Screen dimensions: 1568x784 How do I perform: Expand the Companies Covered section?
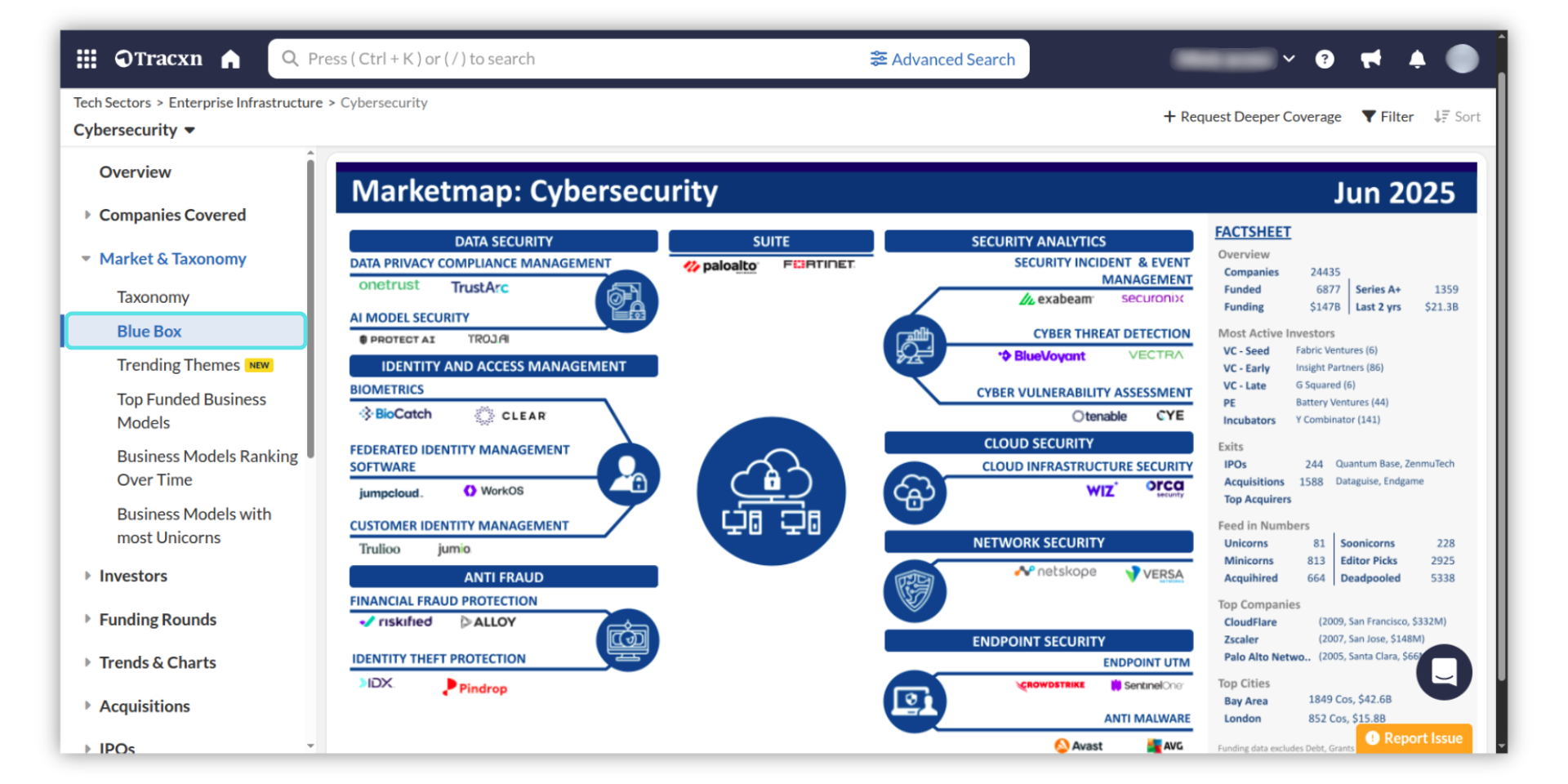87,215
